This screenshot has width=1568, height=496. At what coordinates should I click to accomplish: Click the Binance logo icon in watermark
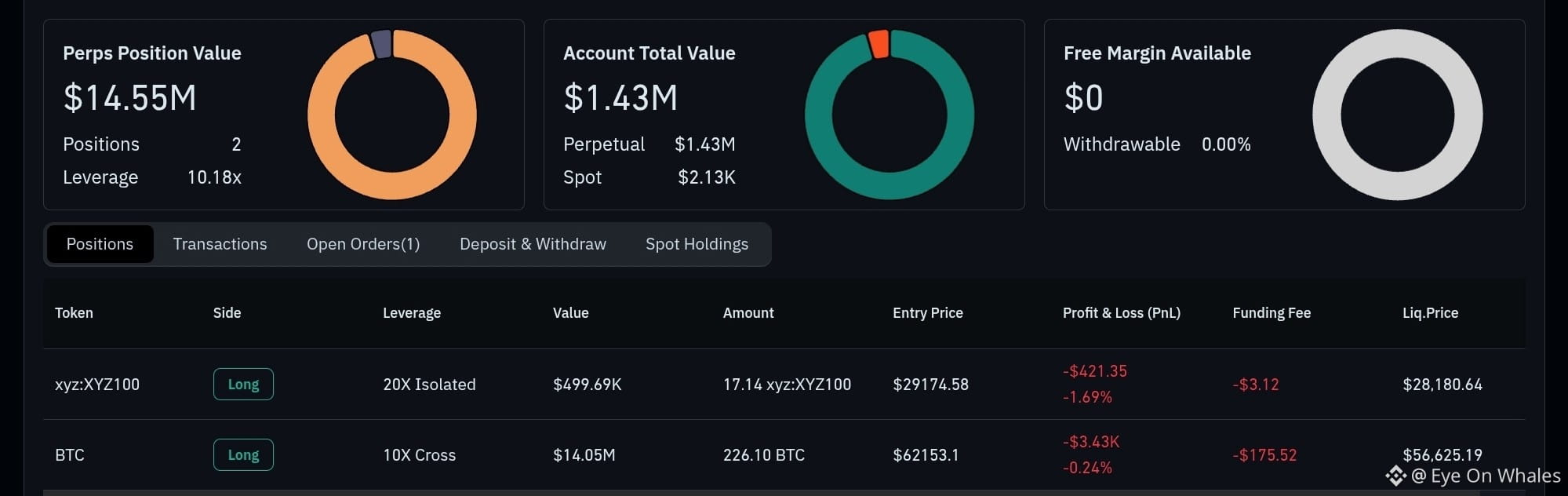pos(1395,476)
